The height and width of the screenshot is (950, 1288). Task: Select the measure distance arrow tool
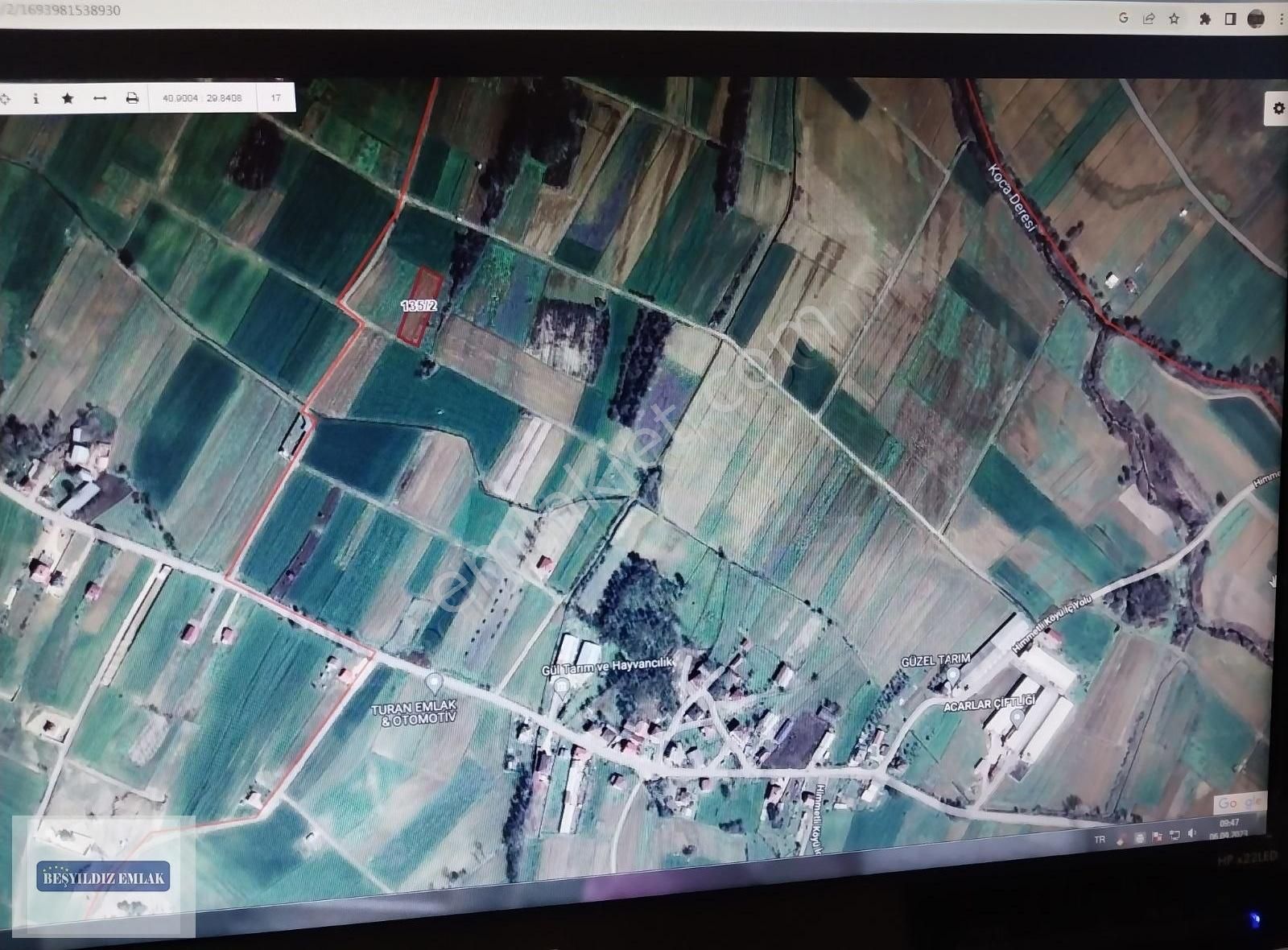point(100,98)
